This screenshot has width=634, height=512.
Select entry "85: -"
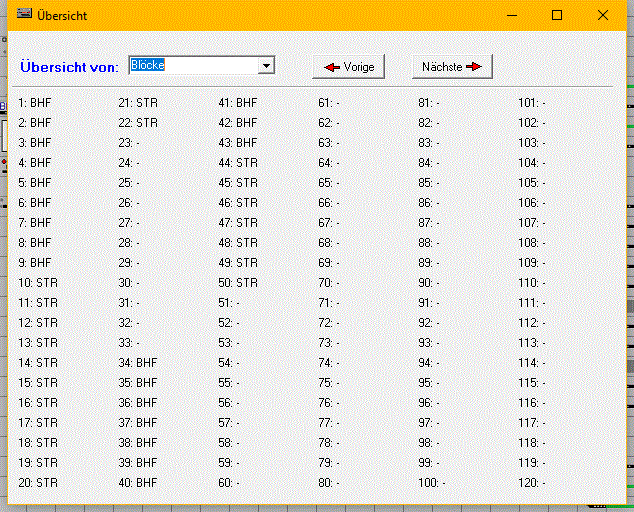429,183
